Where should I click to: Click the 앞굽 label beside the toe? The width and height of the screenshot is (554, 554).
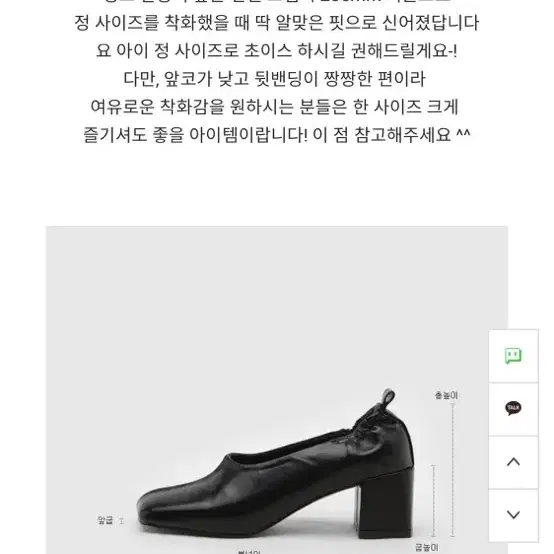point(105,520)
